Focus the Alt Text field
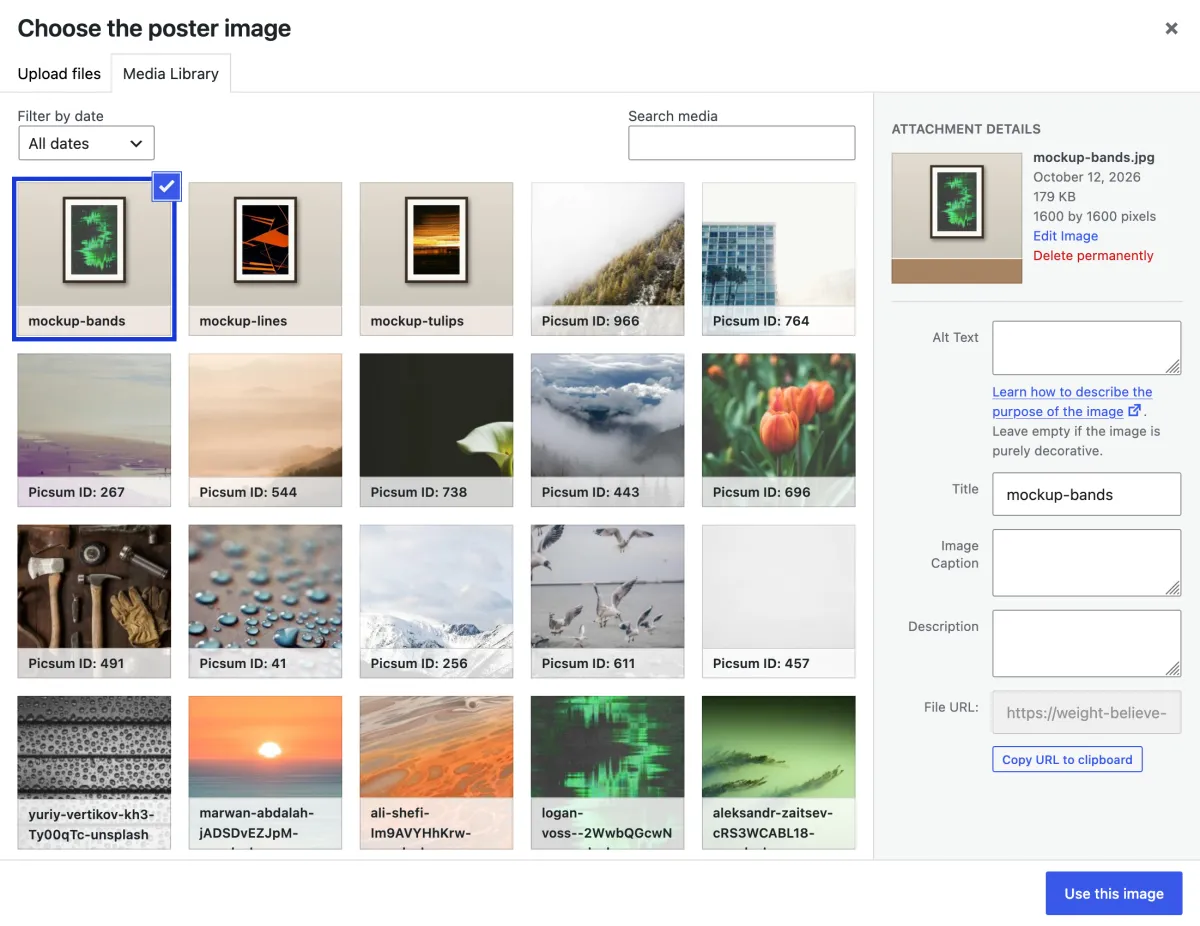Image resolution: width=1200 pixels, height=926 pixels. click(x=1086, y=348)
